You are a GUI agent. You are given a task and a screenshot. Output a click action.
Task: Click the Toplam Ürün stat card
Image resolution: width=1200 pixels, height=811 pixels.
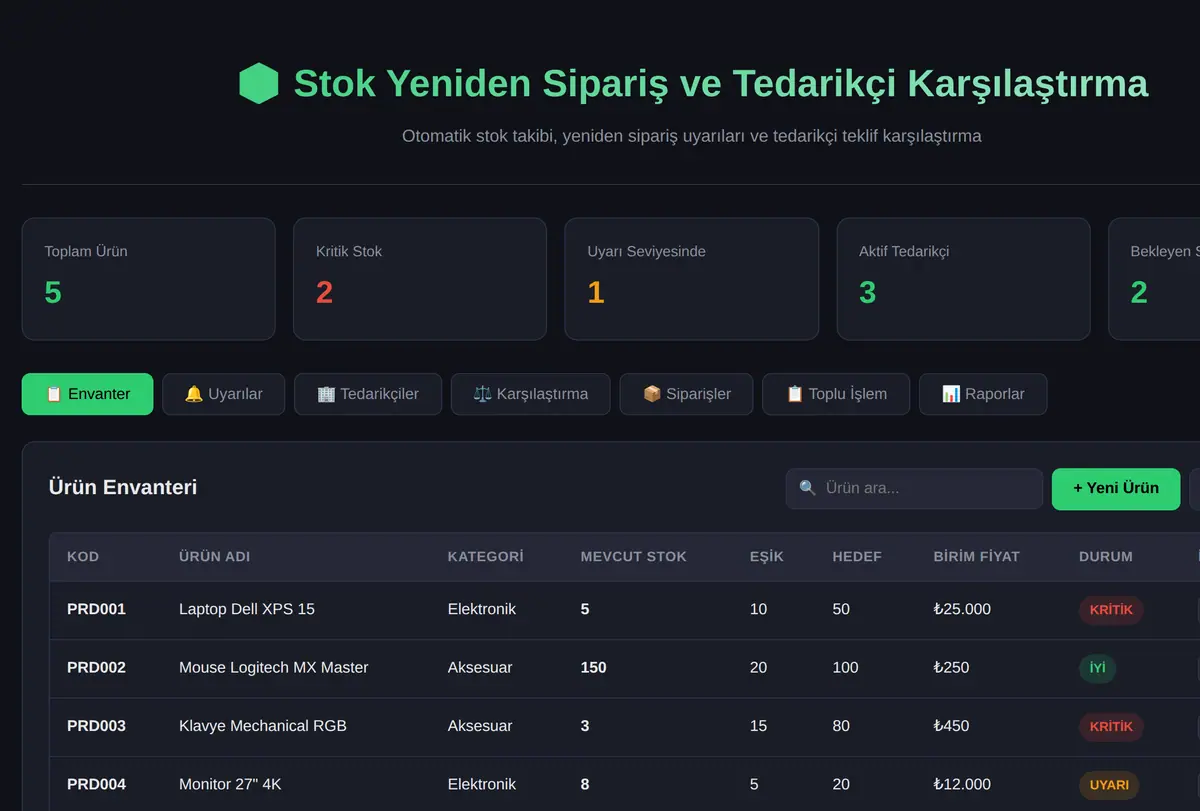tap(148, 279)
